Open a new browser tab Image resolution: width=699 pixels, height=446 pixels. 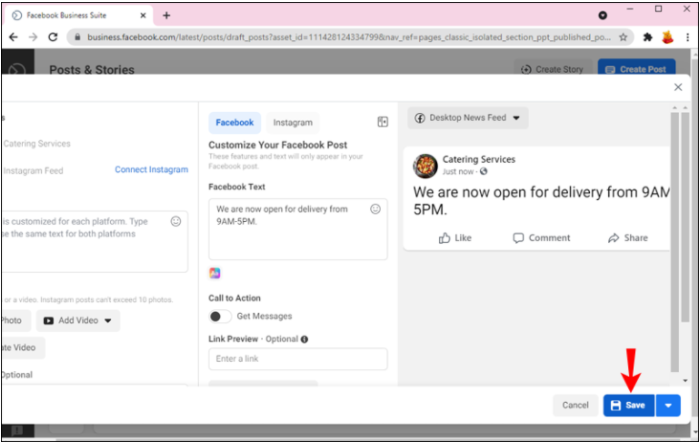(x=166, y=16)
